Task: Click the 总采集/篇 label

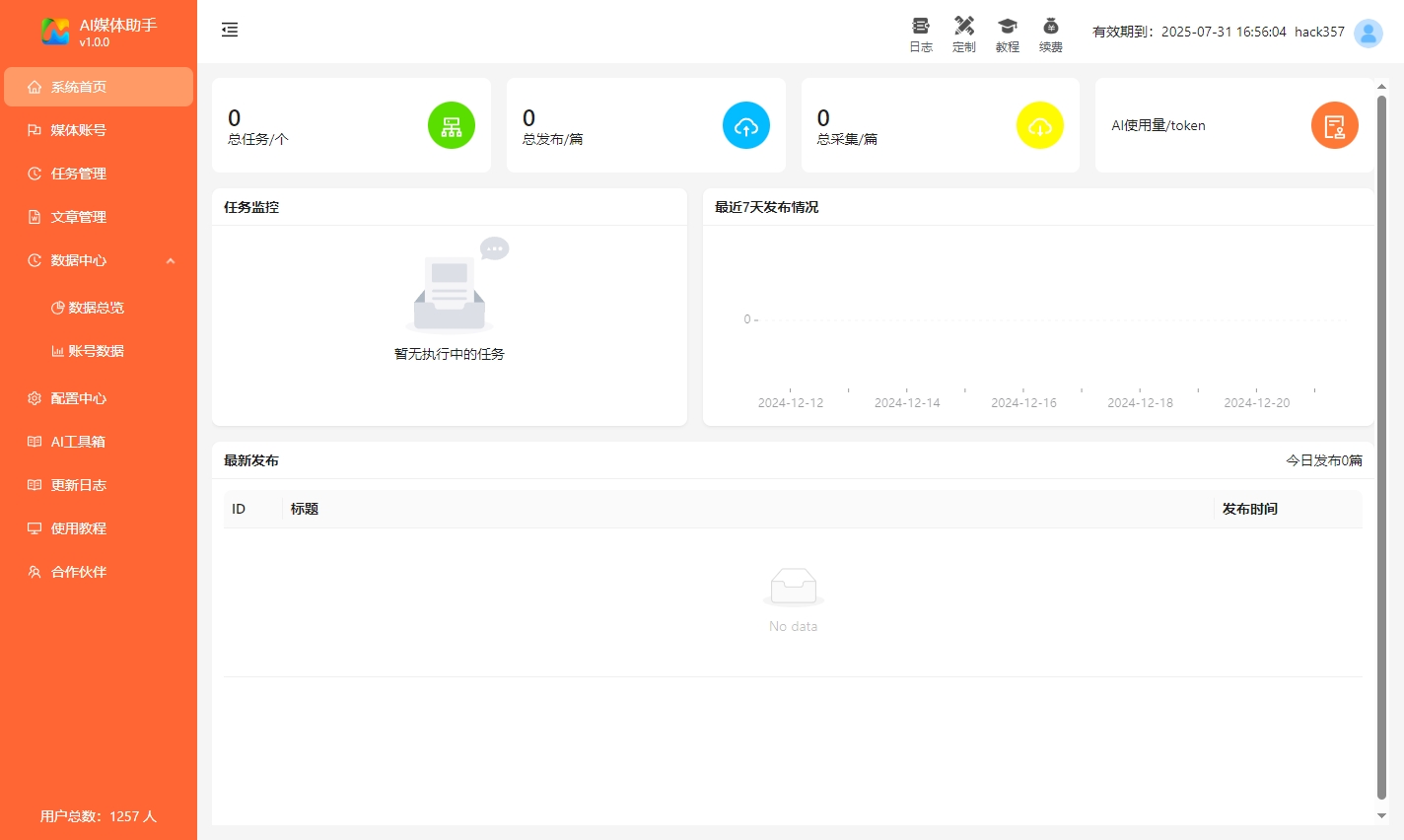Action: coord(847,139)
